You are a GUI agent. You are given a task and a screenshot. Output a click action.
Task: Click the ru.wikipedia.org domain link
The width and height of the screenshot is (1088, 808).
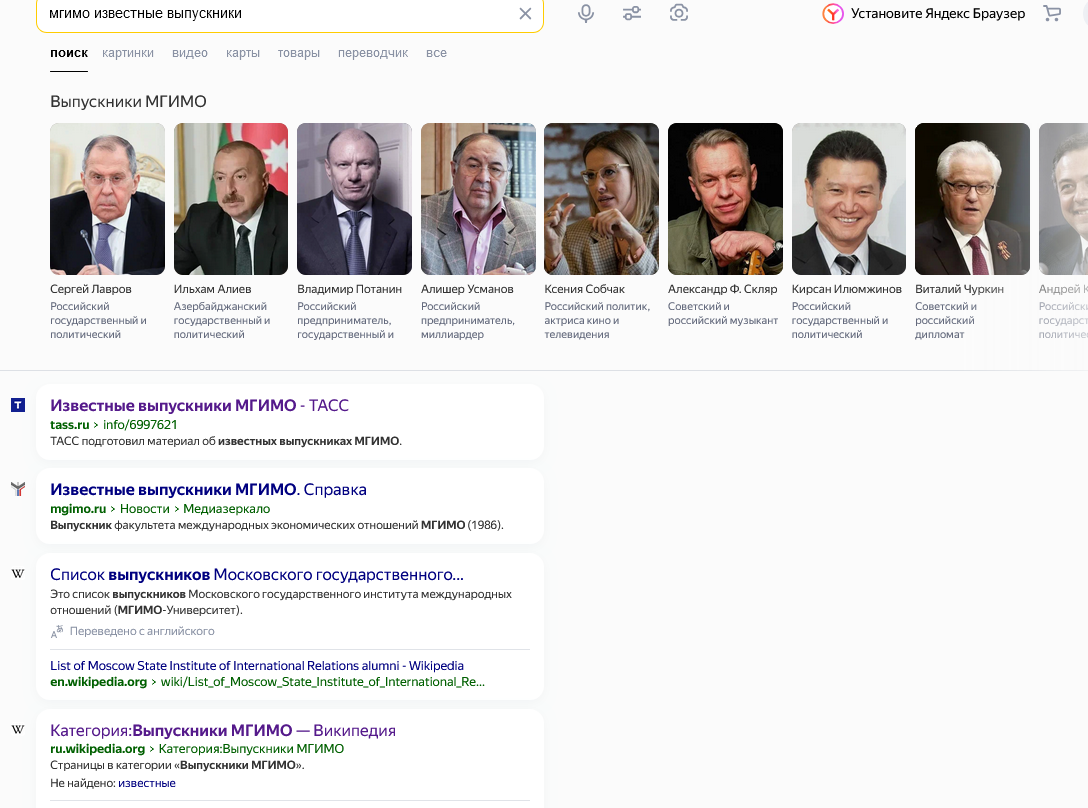(97, 749)
